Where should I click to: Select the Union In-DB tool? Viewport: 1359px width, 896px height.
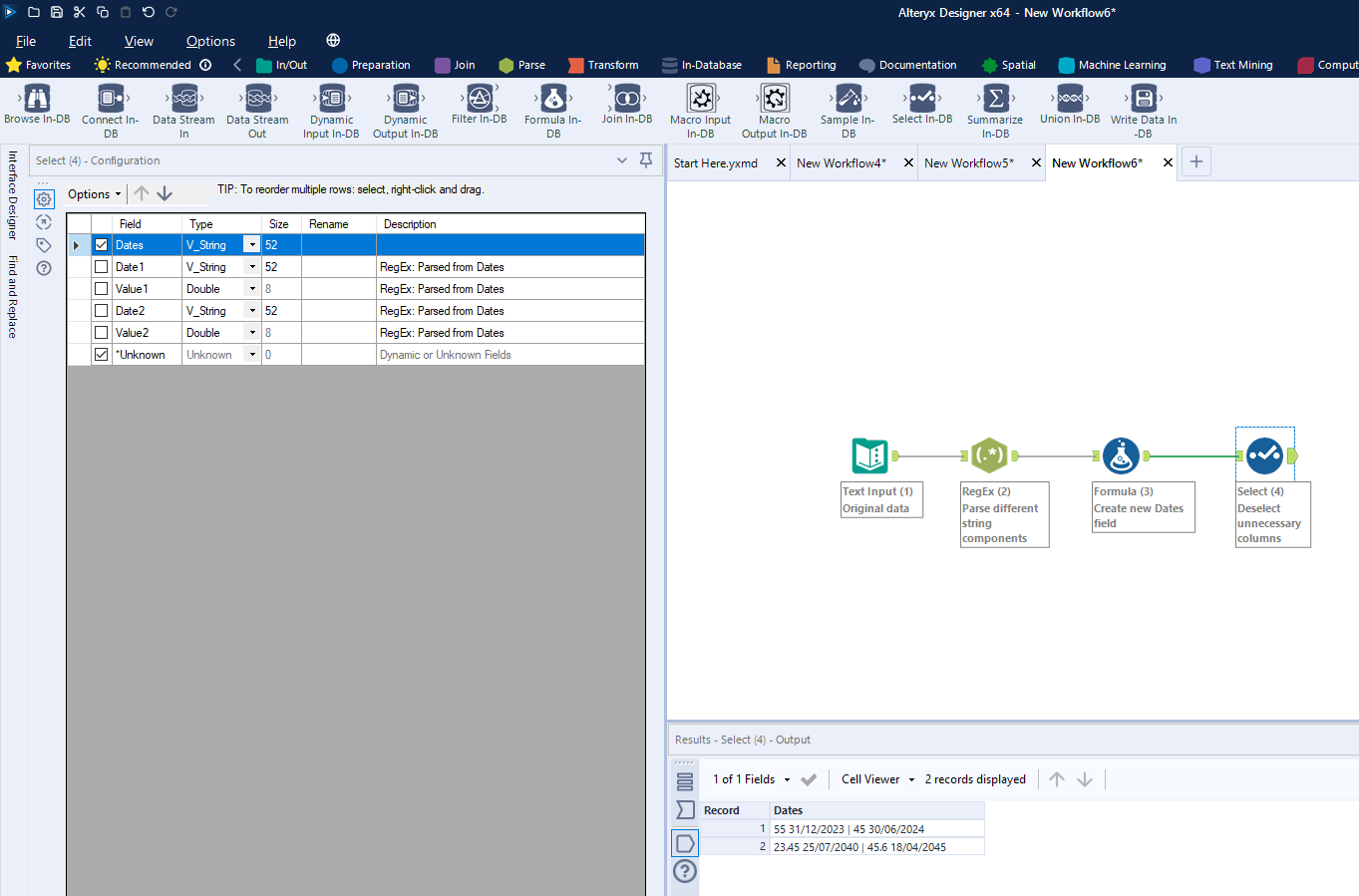(1069, 103)
